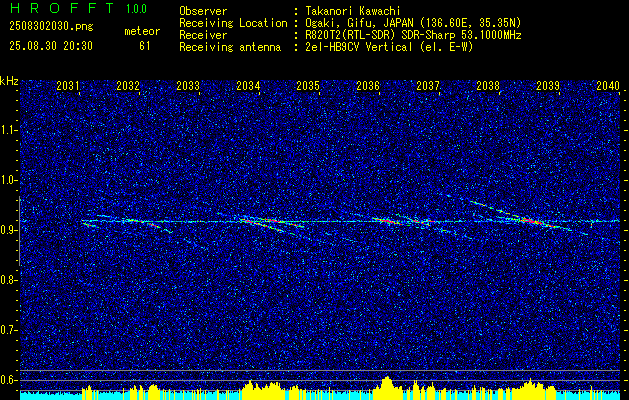
Task: Click the 2036 time marker
Action: pos(368,85)
